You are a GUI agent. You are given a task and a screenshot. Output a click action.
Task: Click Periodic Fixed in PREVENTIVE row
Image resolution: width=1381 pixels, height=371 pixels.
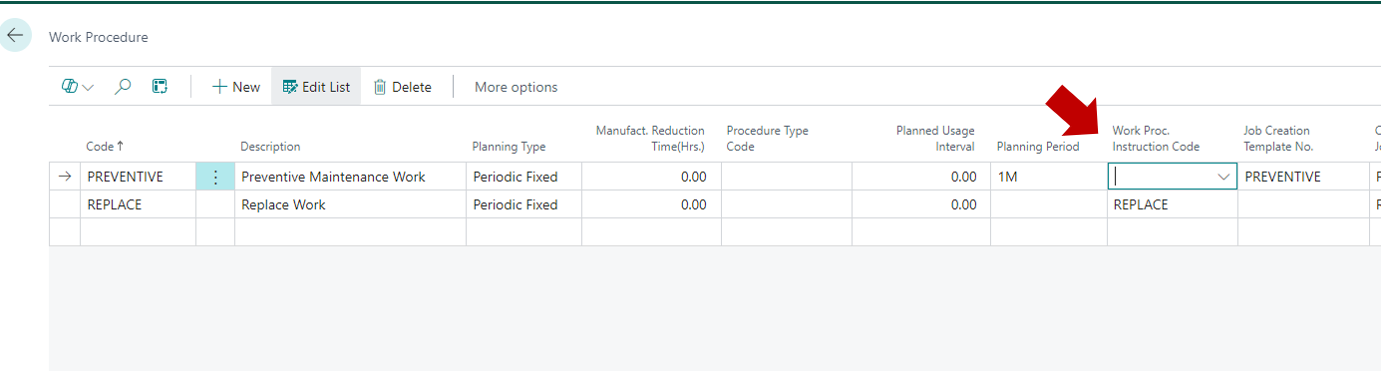tap(523, 177)
